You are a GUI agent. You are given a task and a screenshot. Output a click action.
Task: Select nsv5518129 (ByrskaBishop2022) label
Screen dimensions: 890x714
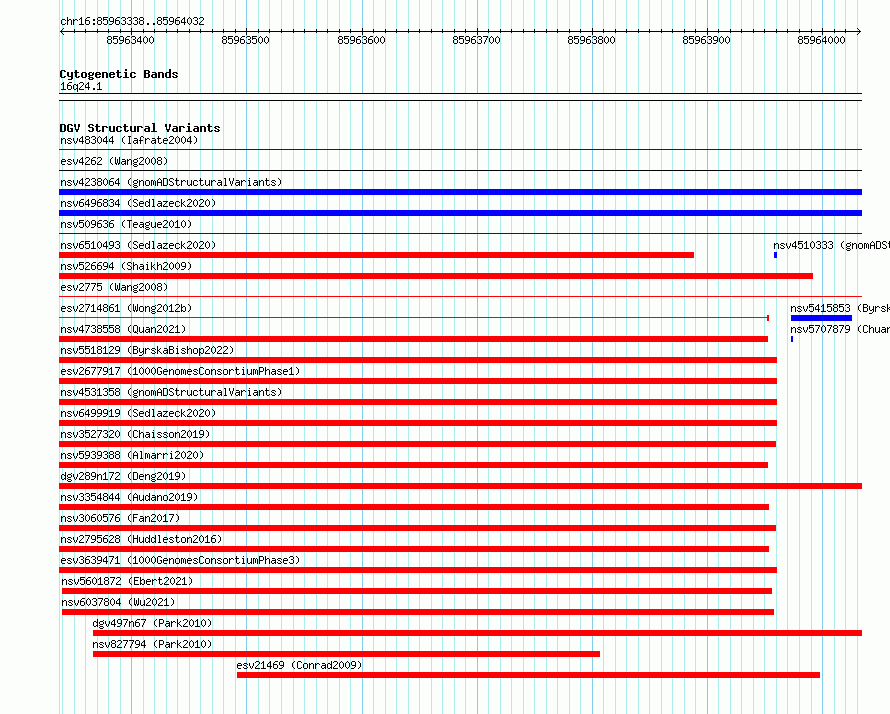tap(147, 350)
